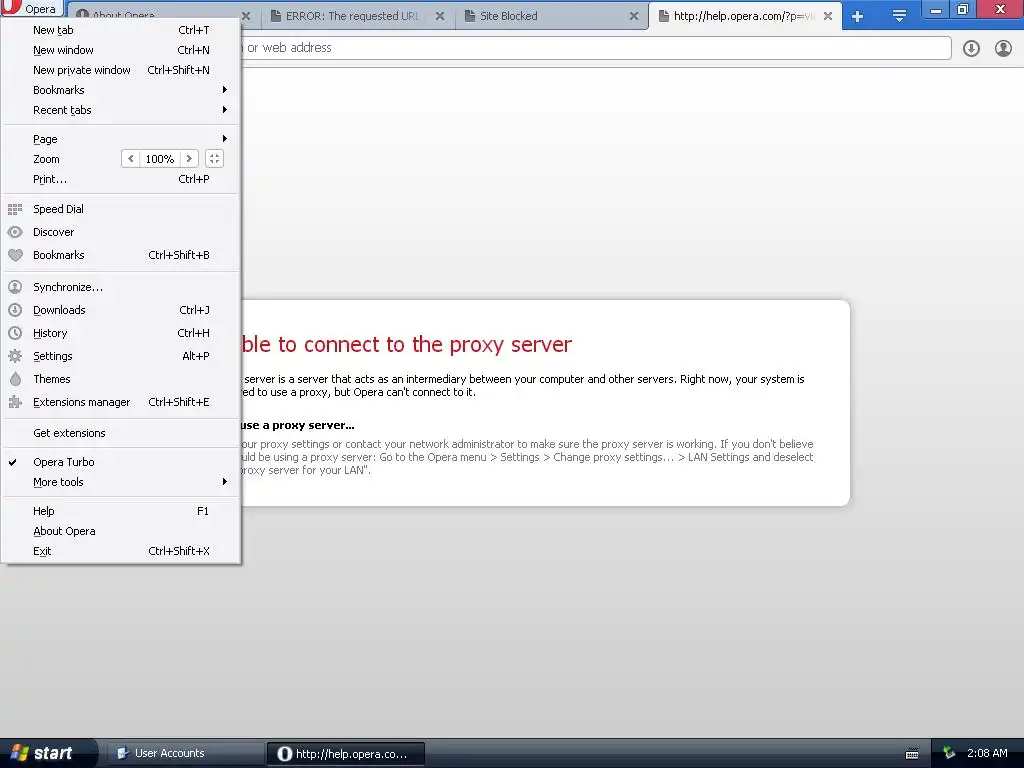Click the help.opera.com taskbar item
This screenshot has height=768, width=1024.
click(x=346, y=754)
